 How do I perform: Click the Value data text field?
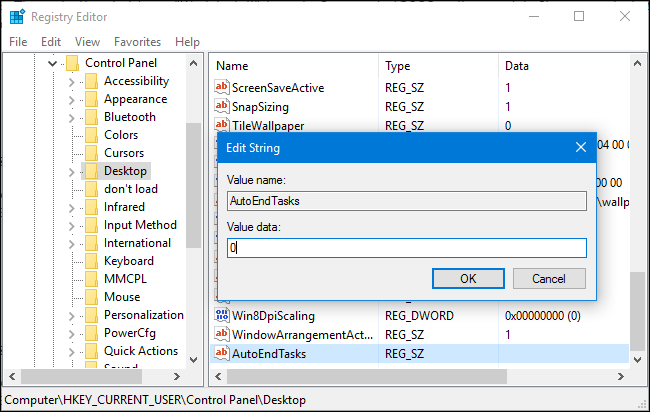click(406, 248)
